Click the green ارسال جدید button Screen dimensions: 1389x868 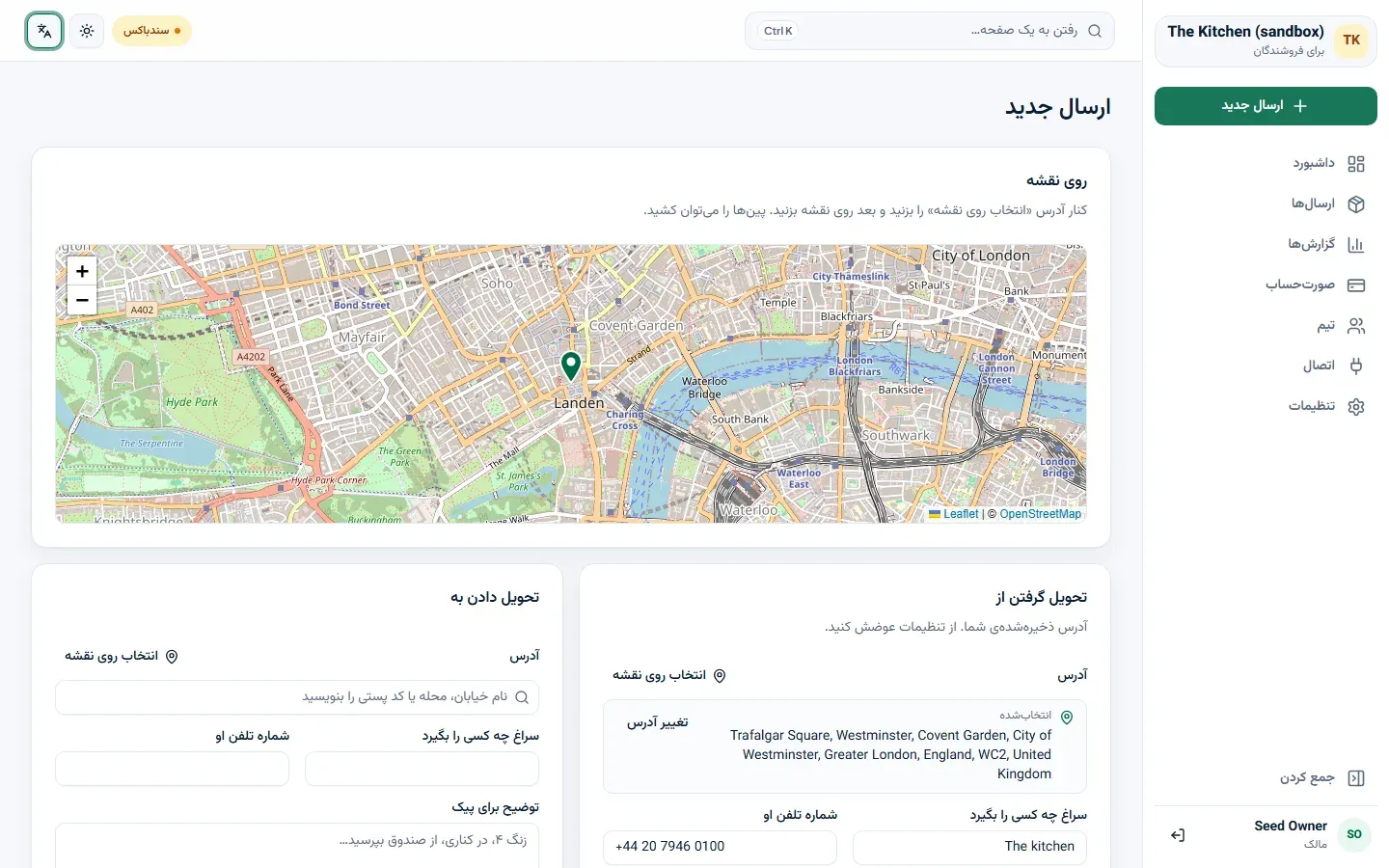(x=1266, y=106)
